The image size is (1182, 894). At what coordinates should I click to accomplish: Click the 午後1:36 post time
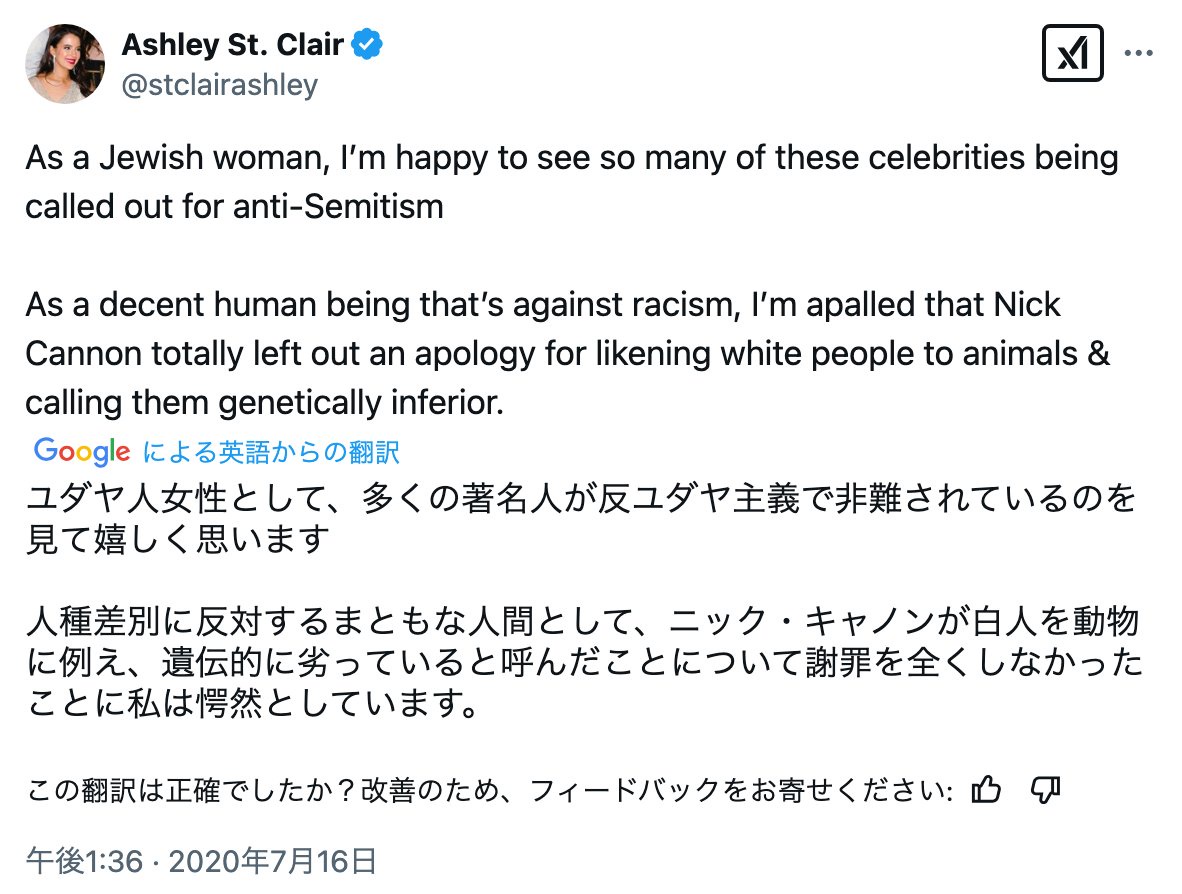85,860
